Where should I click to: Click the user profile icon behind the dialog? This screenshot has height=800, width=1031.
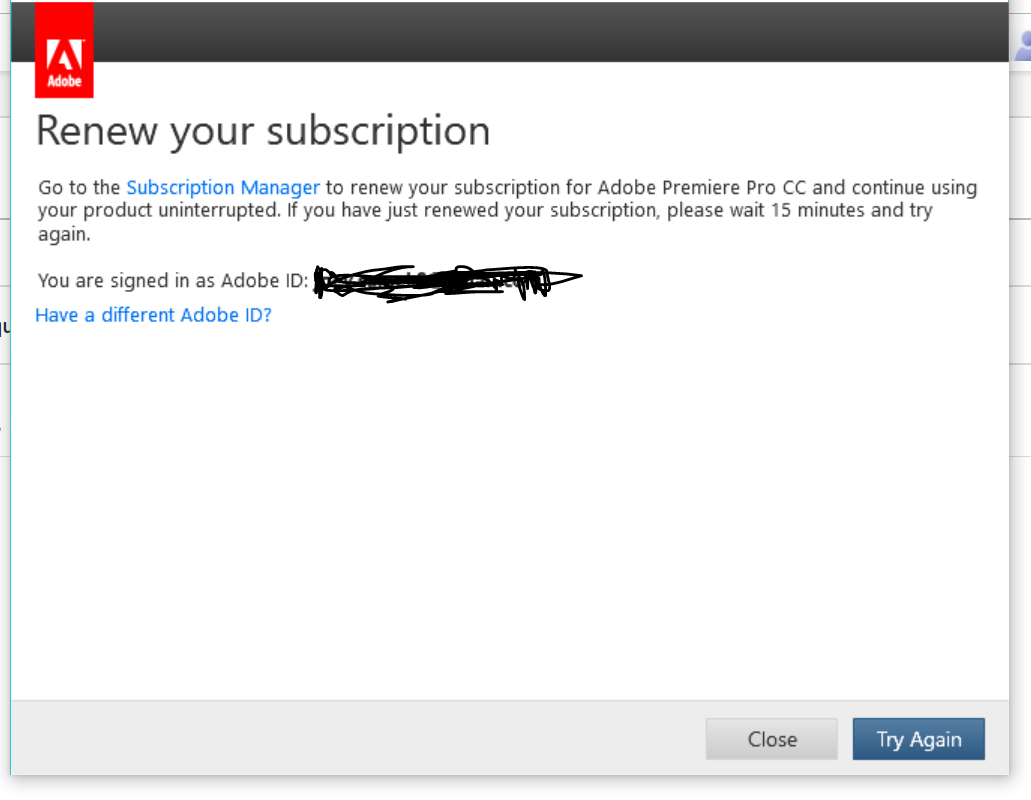click(x=1023, y=45)
